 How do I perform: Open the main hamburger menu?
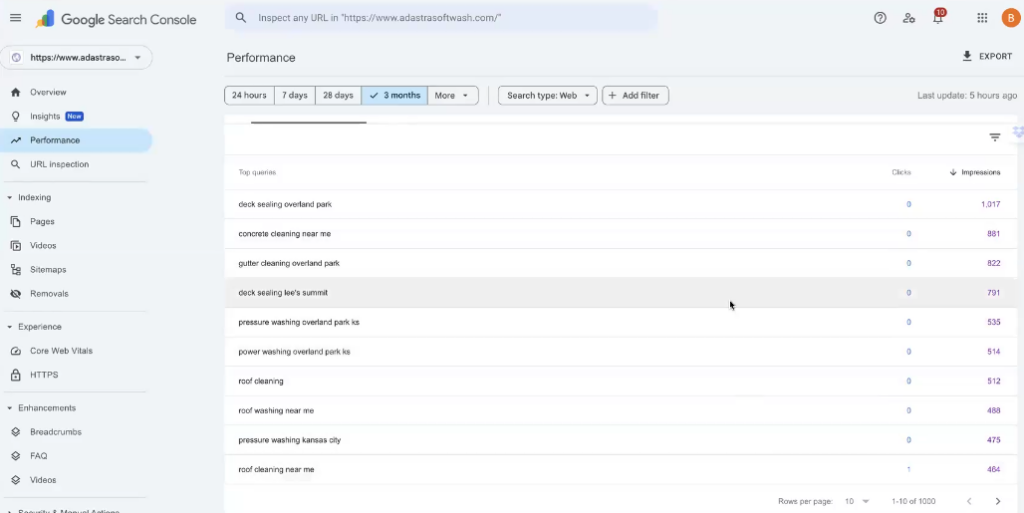tap(16, 18)
